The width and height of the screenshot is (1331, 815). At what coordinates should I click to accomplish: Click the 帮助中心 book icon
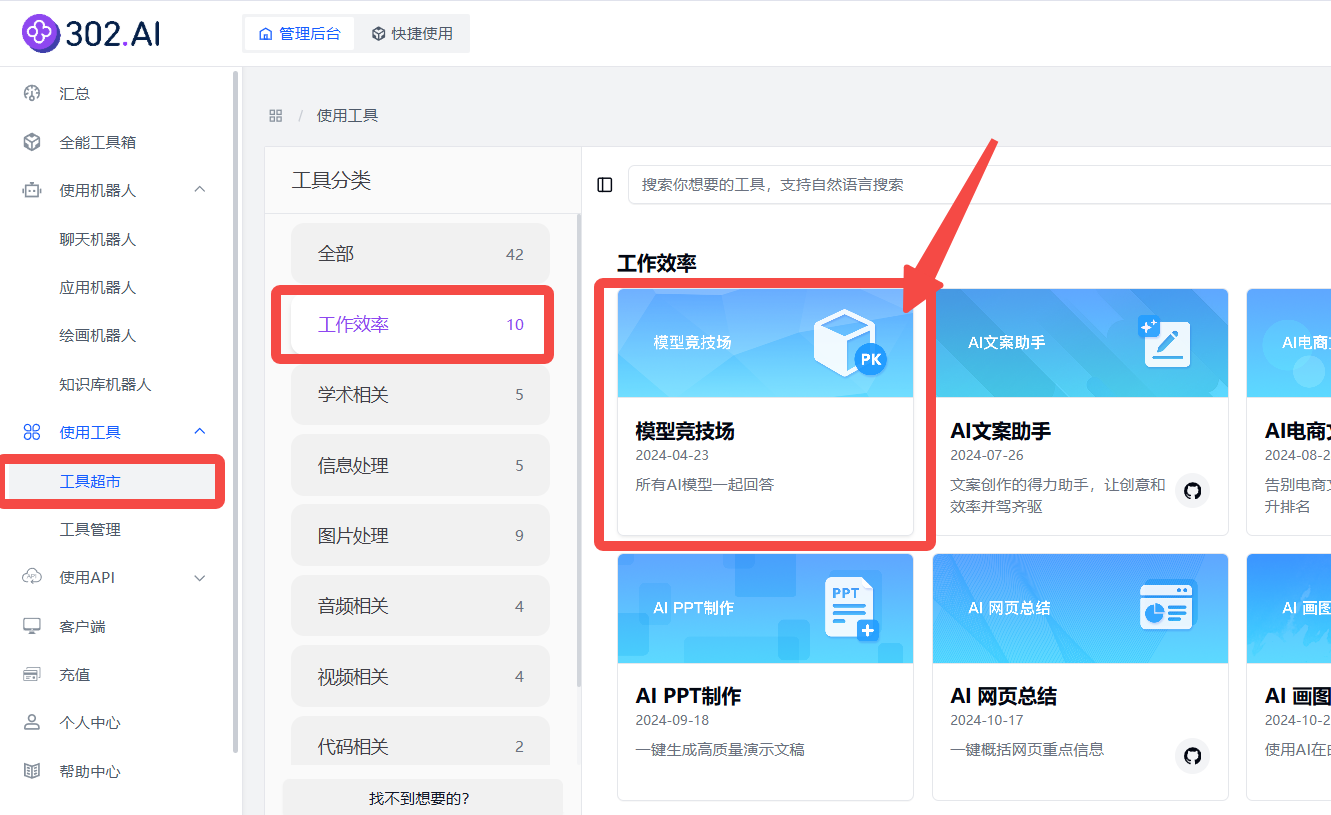(32, 771)
